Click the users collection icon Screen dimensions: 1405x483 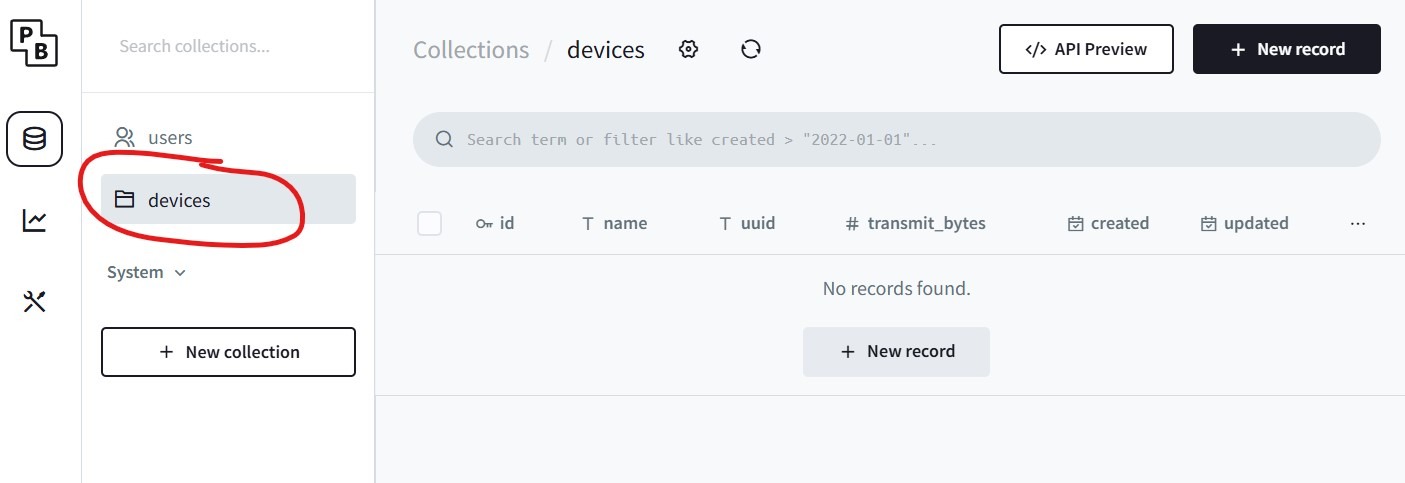point(124,138)
